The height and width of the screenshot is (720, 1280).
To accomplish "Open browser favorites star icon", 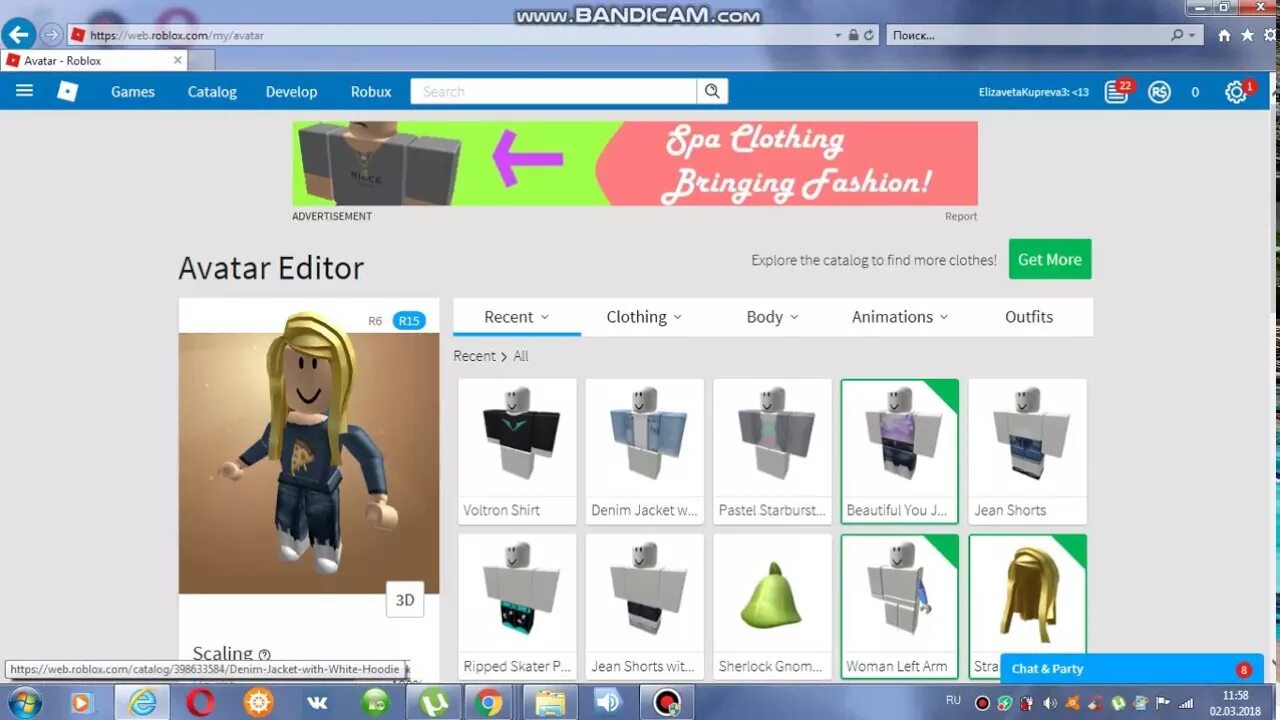I will coord(1247,35).
